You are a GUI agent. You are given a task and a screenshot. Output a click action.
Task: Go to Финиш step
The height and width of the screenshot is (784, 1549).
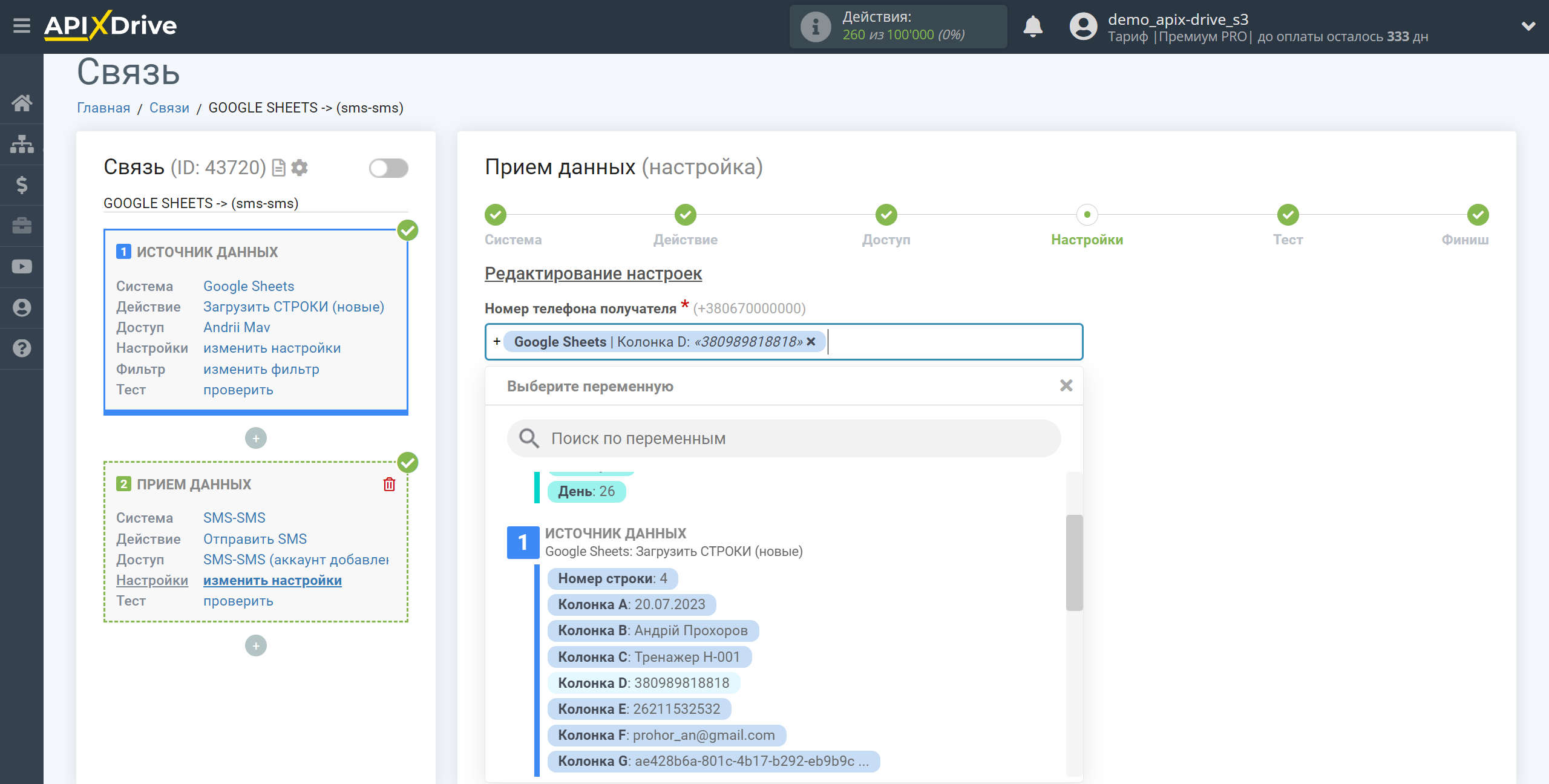[x=1478, y=215]
